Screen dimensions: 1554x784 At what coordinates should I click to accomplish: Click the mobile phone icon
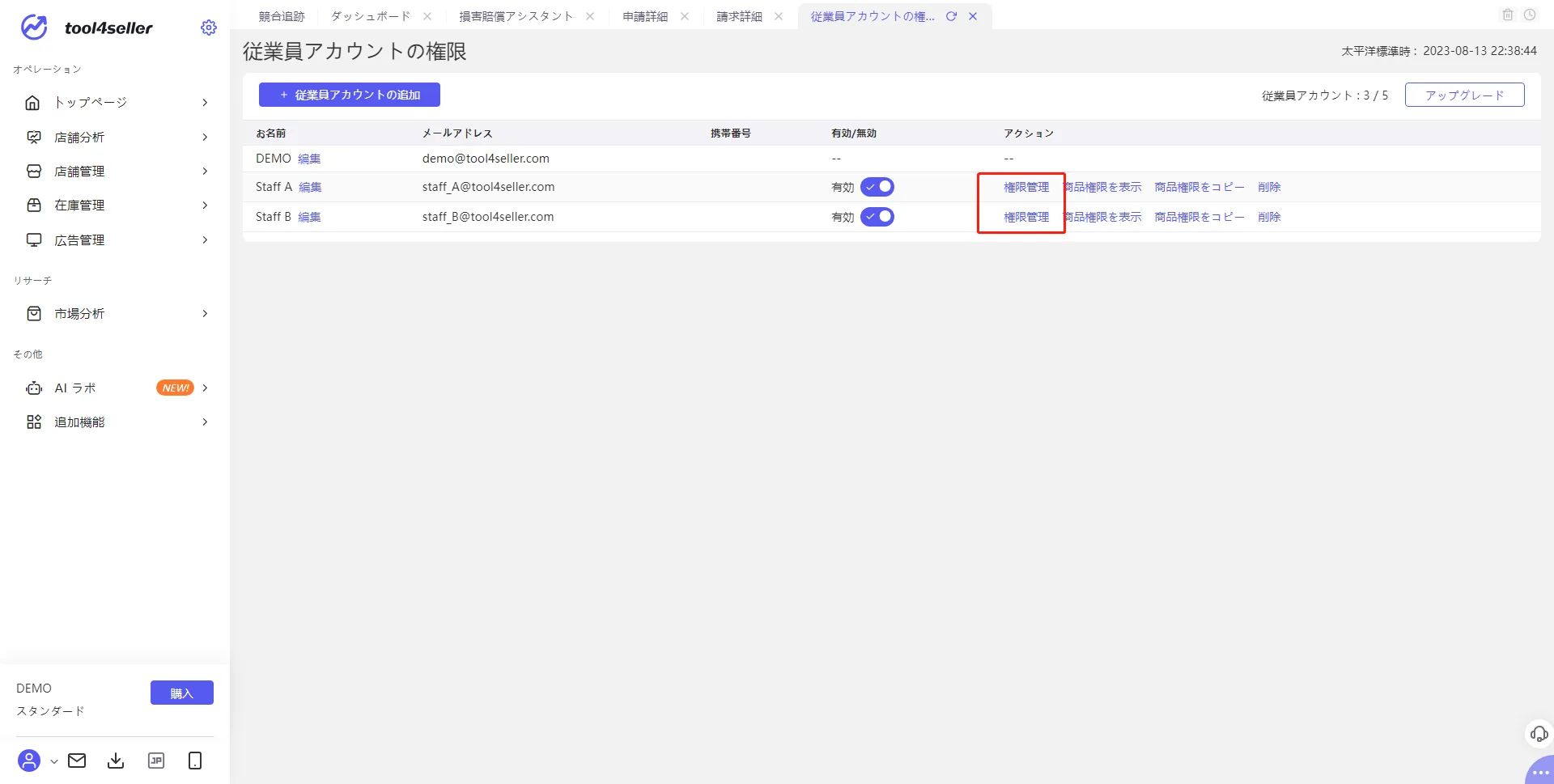tap(195, 761)
